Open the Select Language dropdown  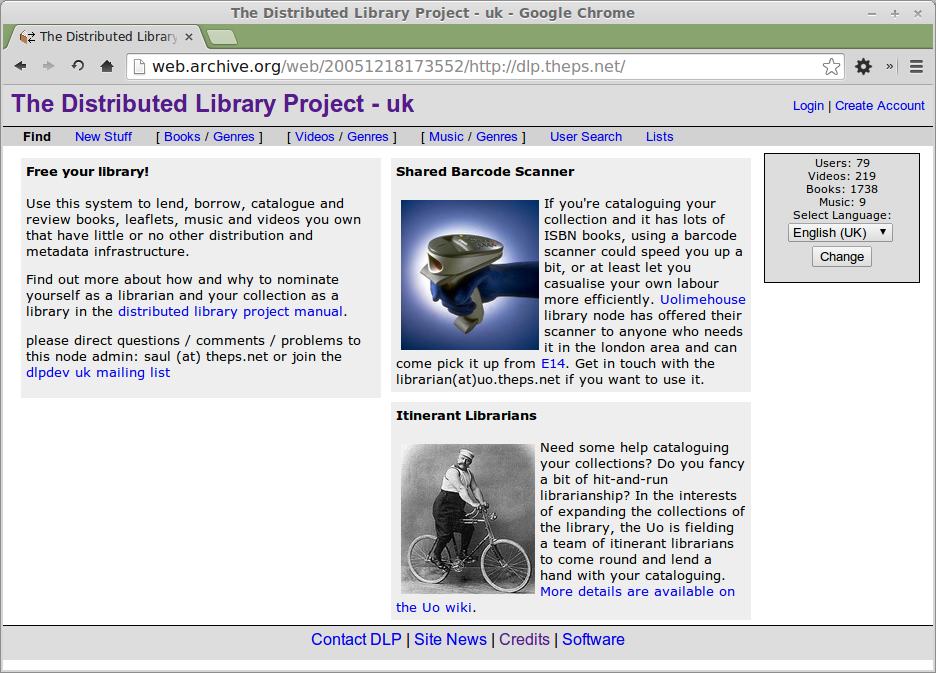(x=840, y=232)
